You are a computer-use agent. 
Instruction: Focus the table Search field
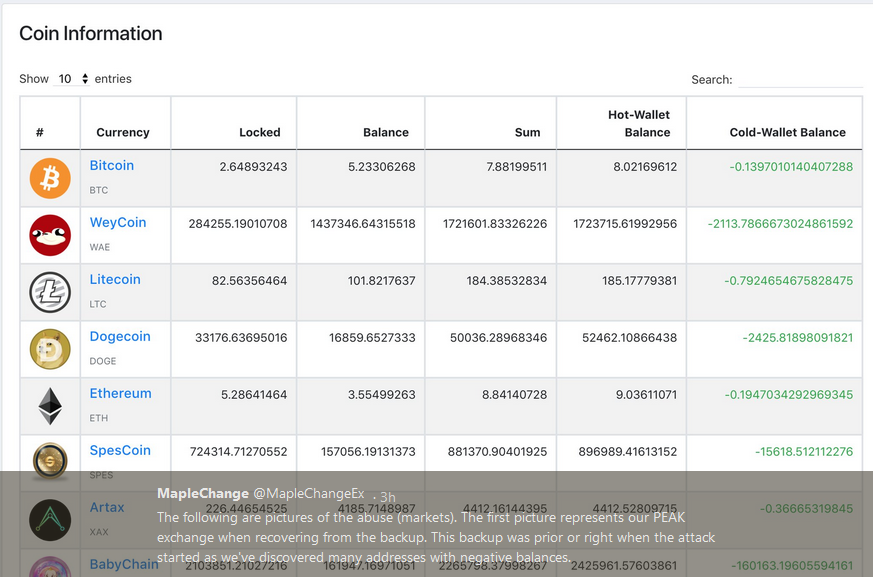coord(800,79)
